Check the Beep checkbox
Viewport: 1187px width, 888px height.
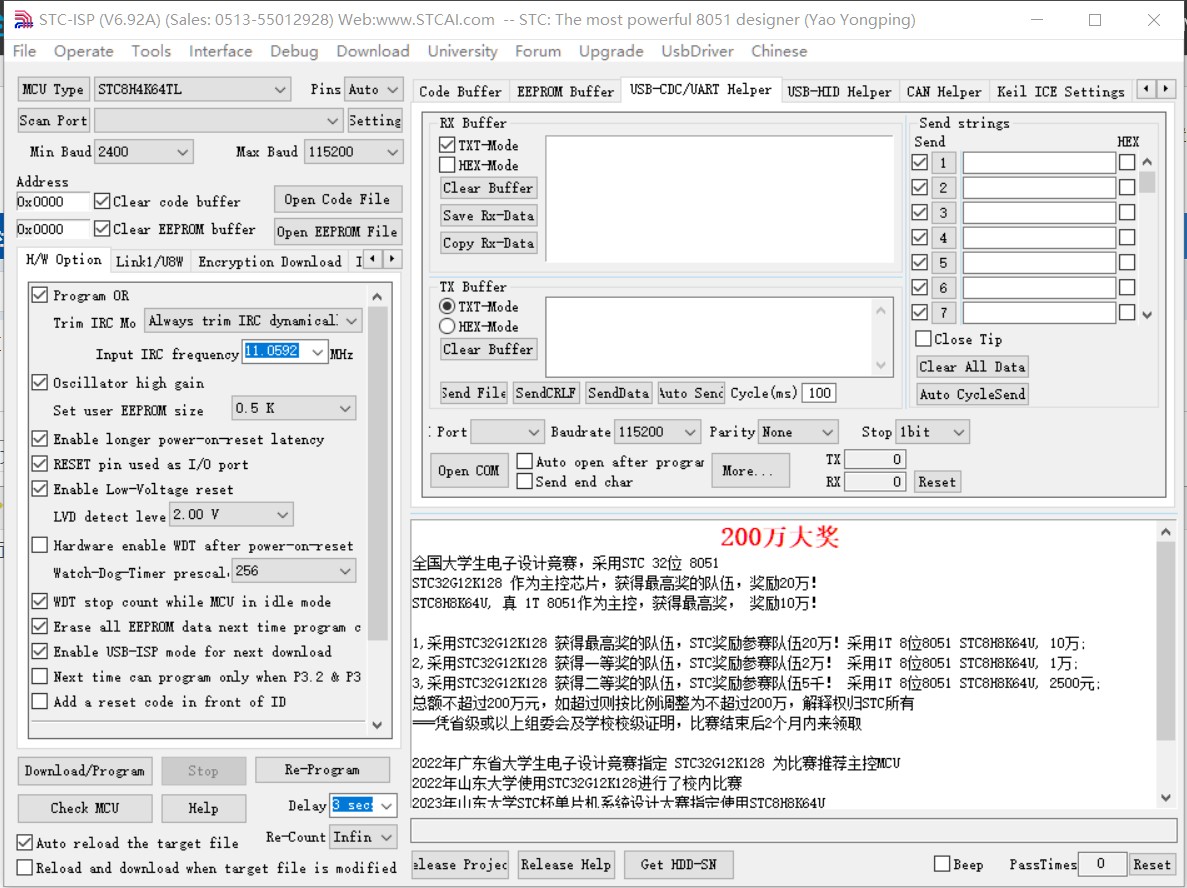[x=942, y=864]
